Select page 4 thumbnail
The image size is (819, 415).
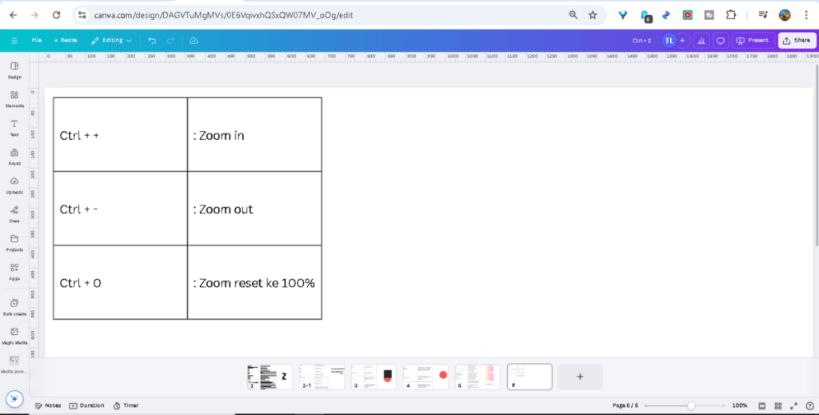point(426,377)
